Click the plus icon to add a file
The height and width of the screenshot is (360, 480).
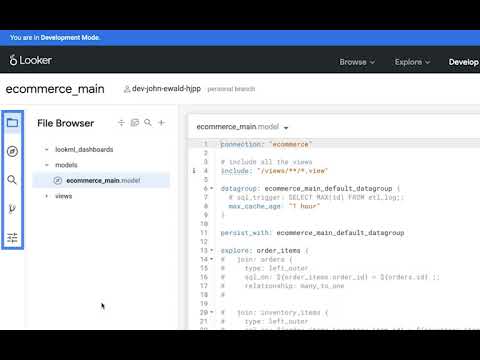click(x=162, y=123)
